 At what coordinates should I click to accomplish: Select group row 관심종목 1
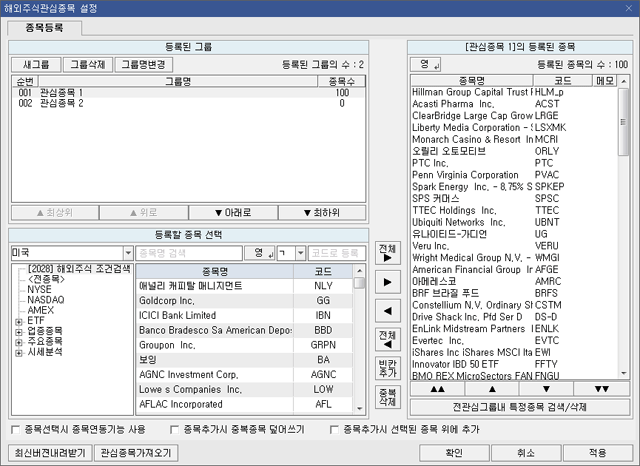click(x=188, y=93)
